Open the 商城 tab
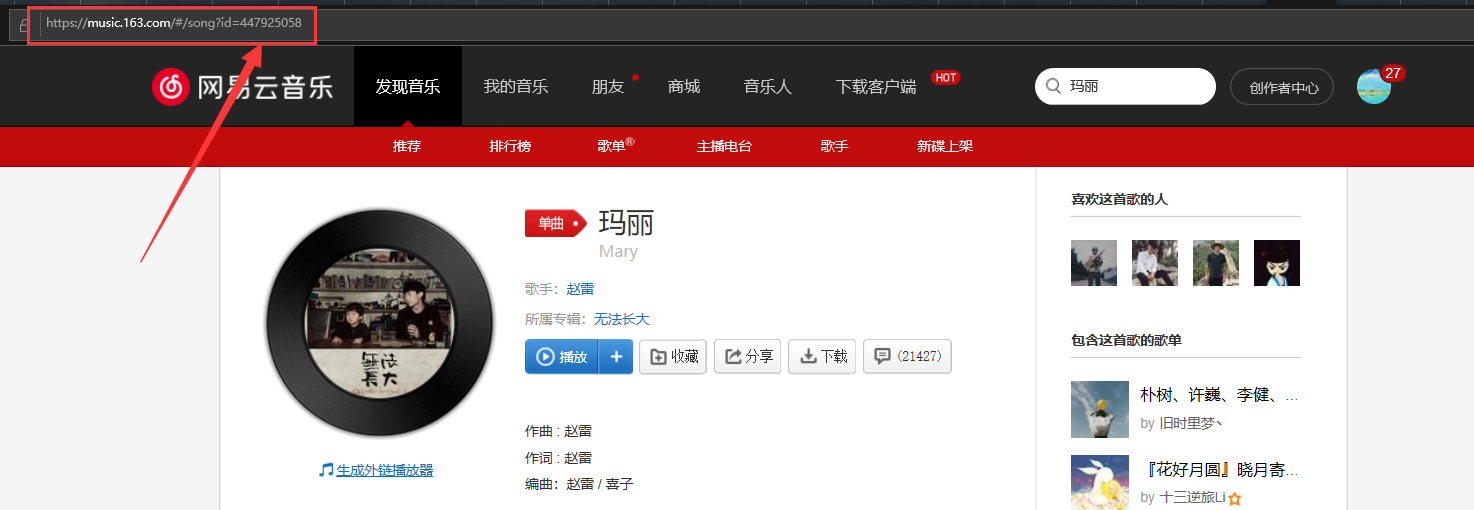The width and height of the screenshot is (1474, 510). point(684,86)
